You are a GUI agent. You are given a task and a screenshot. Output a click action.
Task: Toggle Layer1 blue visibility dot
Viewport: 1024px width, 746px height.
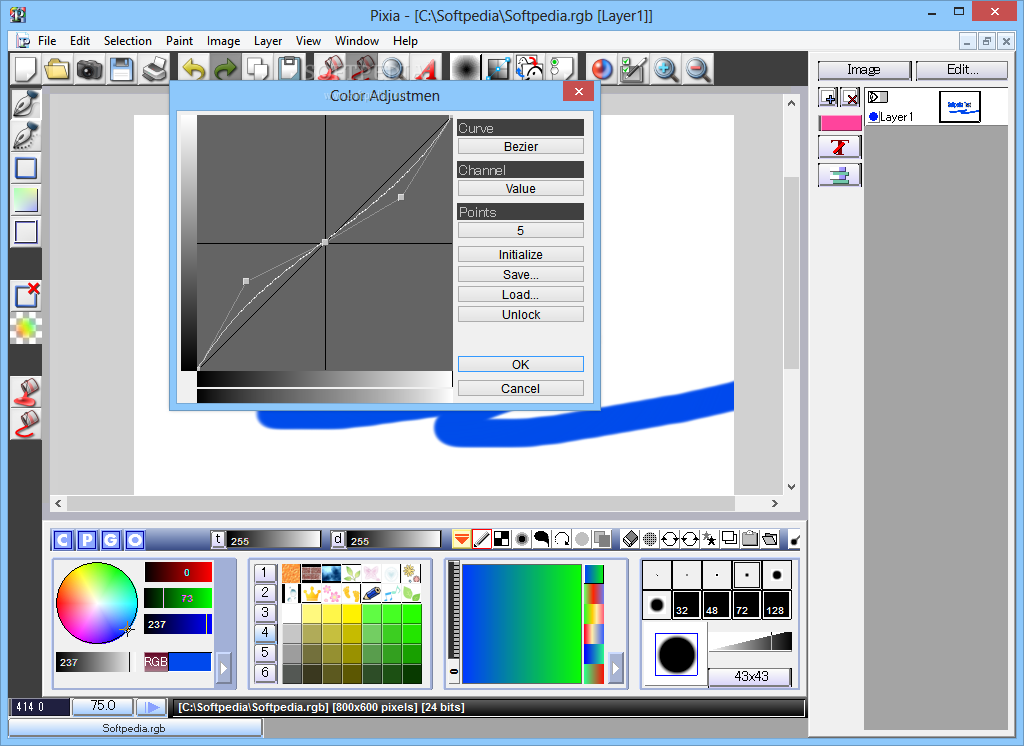coord(874,117)
